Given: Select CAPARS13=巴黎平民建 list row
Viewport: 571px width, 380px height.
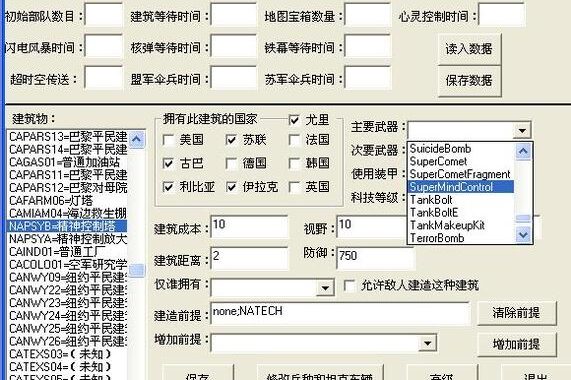Looking at the screenshot, I should [68, 137].
